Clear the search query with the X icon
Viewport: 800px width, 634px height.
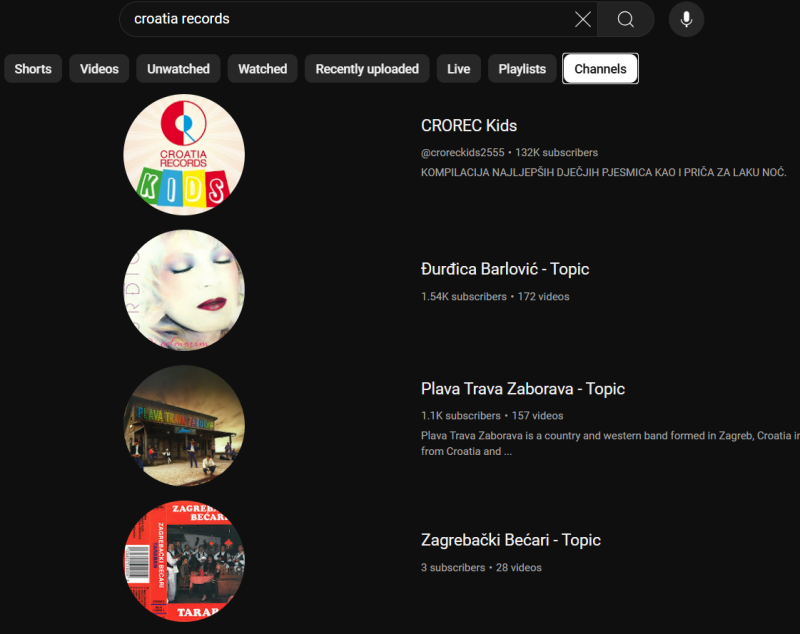pos(583,19)
